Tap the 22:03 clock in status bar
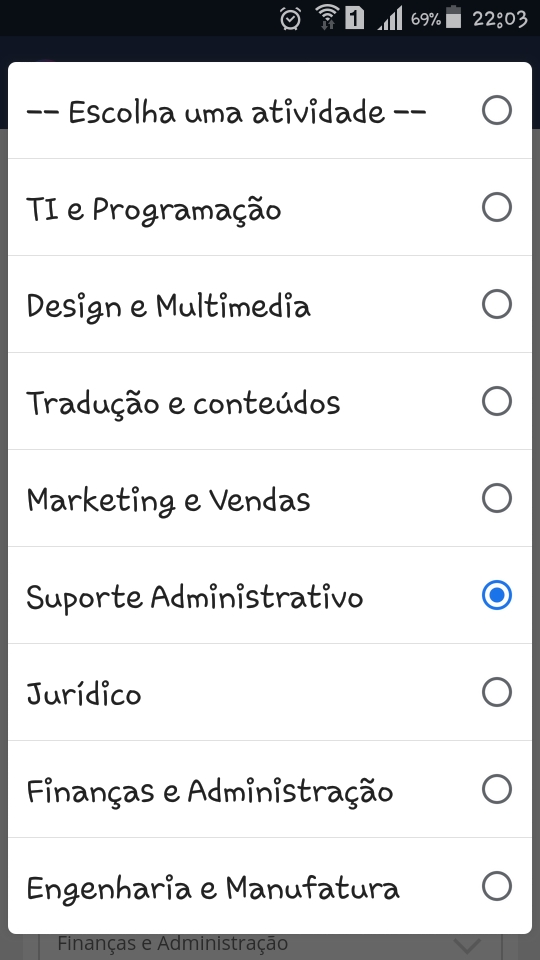Screen dimensions: 540x960 (500, 19)
